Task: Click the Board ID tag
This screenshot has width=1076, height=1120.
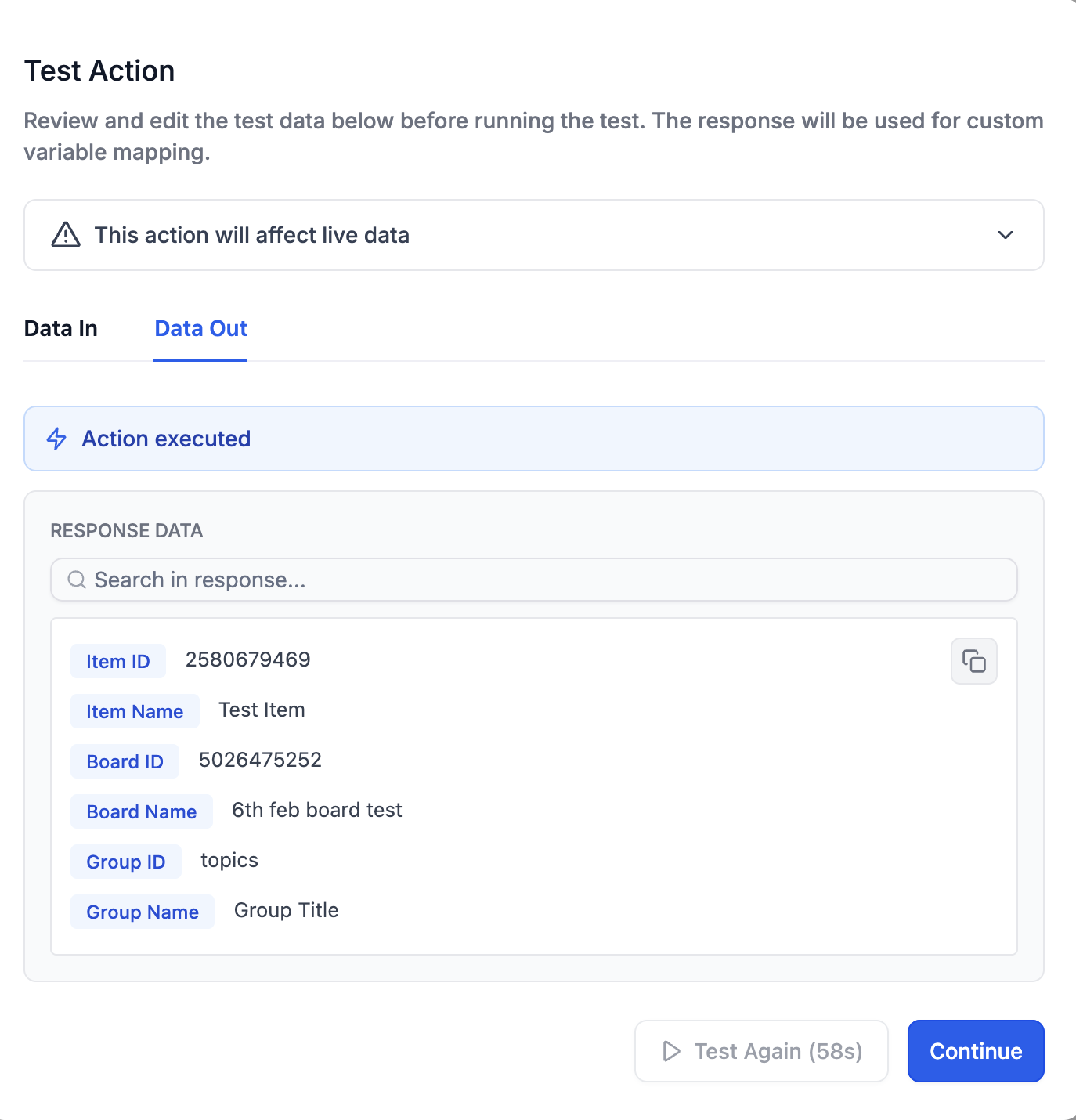Action: [125, 761]
